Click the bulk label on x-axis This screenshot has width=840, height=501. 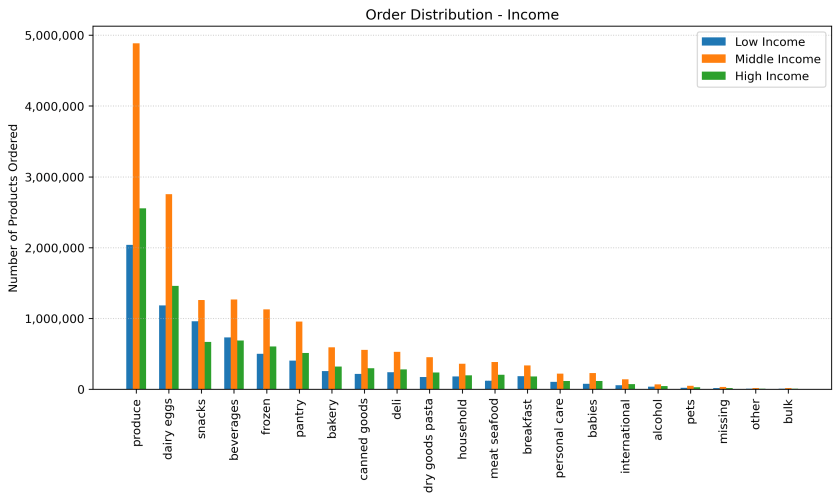[789, 413]
